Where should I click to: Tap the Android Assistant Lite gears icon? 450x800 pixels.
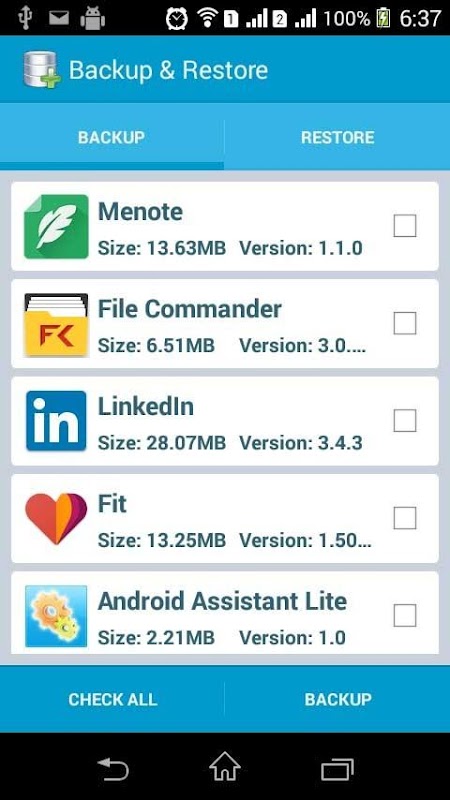(x=56, y=616)
